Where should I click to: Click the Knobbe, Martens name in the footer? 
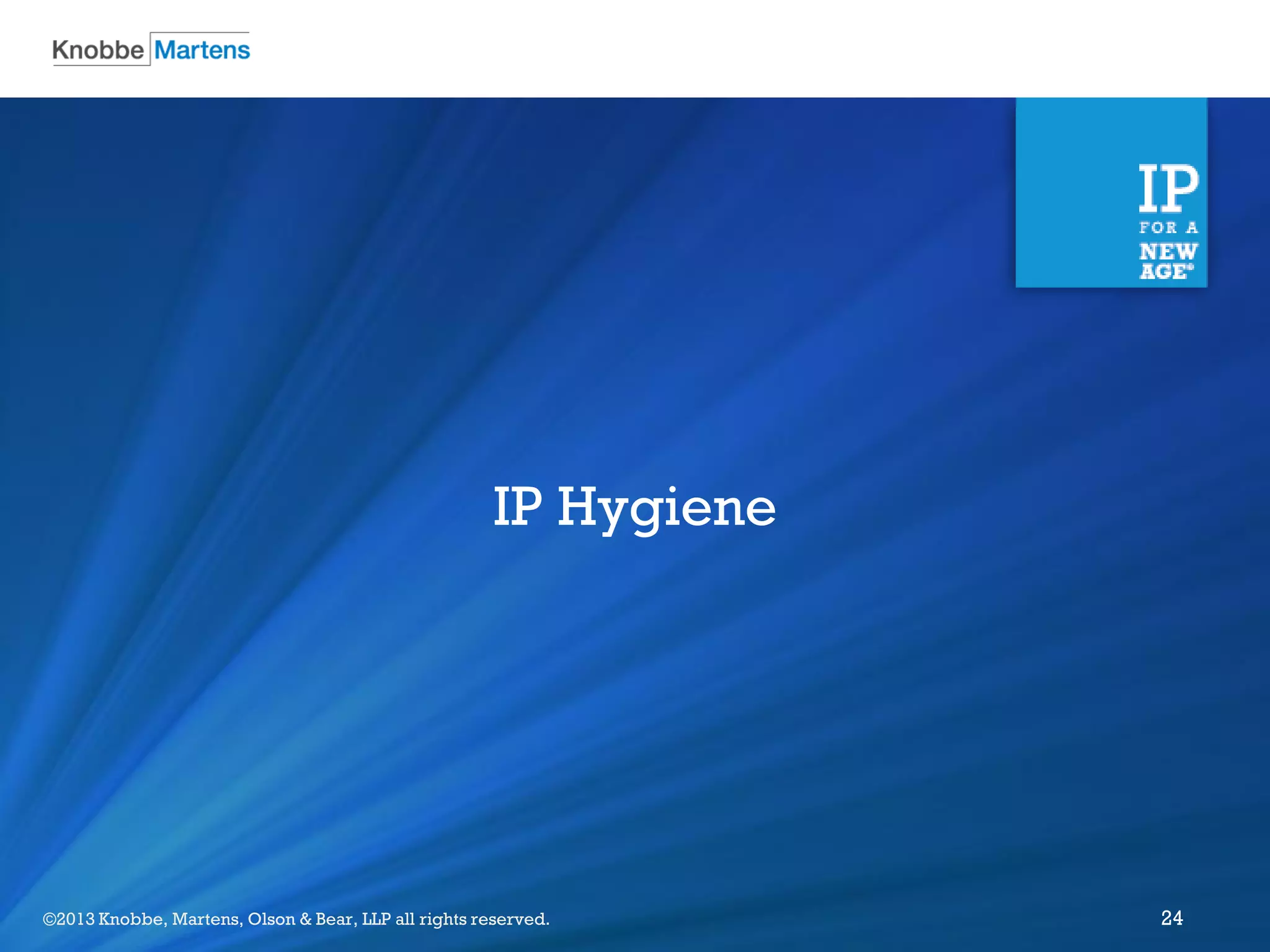[x=170, y=919]
